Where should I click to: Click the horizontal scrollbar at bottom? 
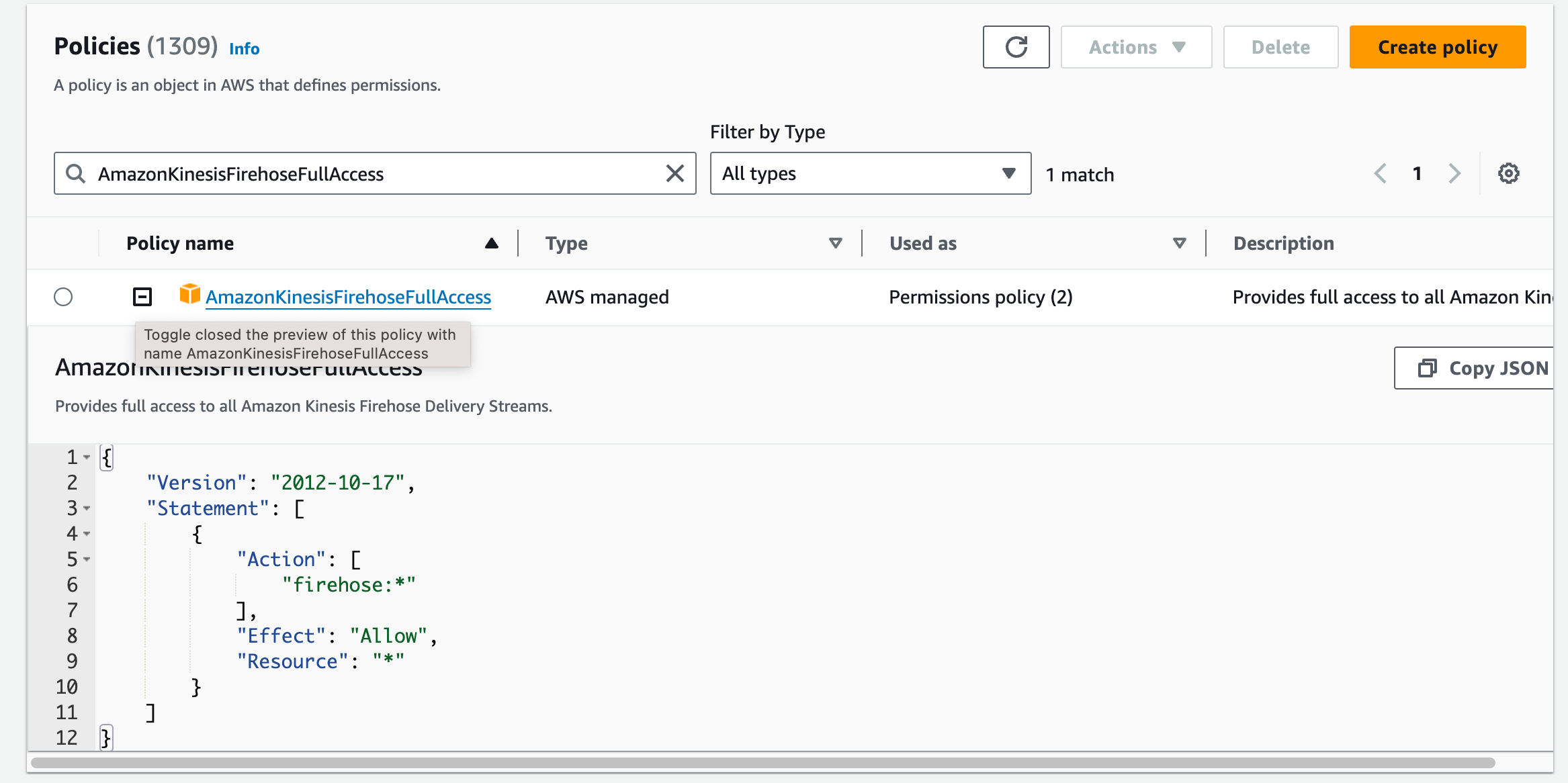pos(763,763)
